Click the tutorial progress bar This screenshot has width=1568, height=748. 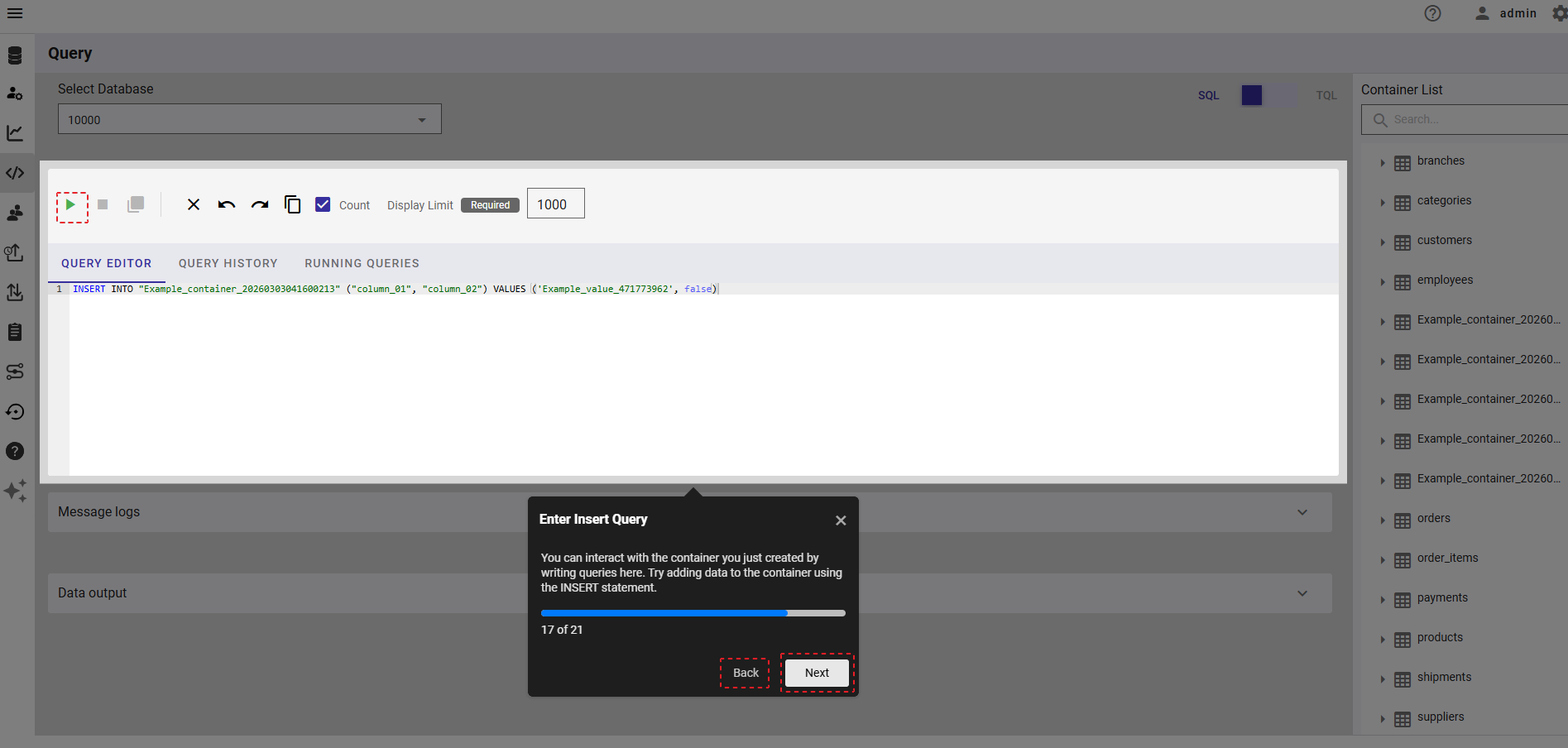[x=693, y=613]
